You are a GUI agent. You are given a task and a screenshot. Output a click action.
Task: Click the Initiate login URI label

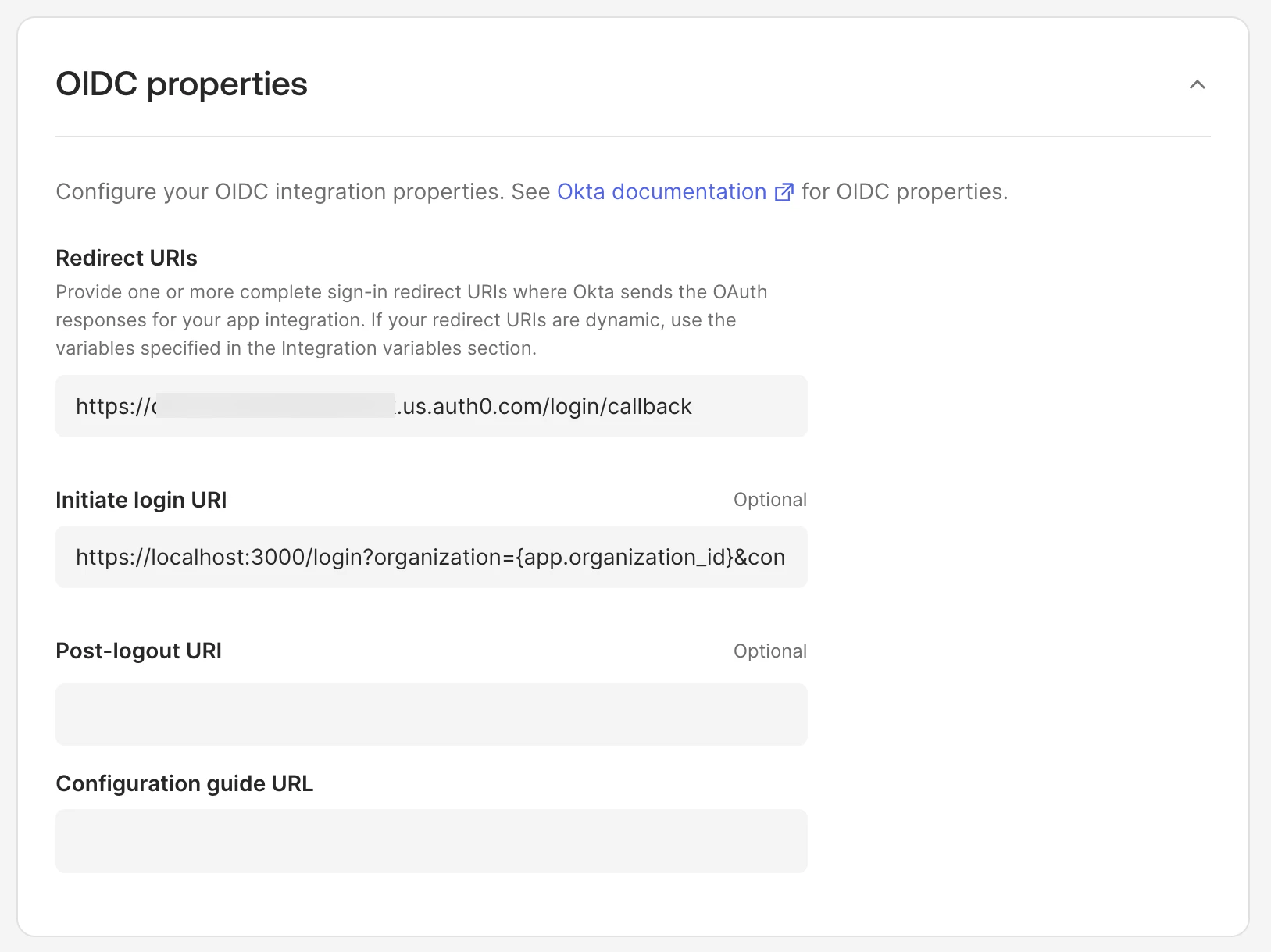(141, 500)
